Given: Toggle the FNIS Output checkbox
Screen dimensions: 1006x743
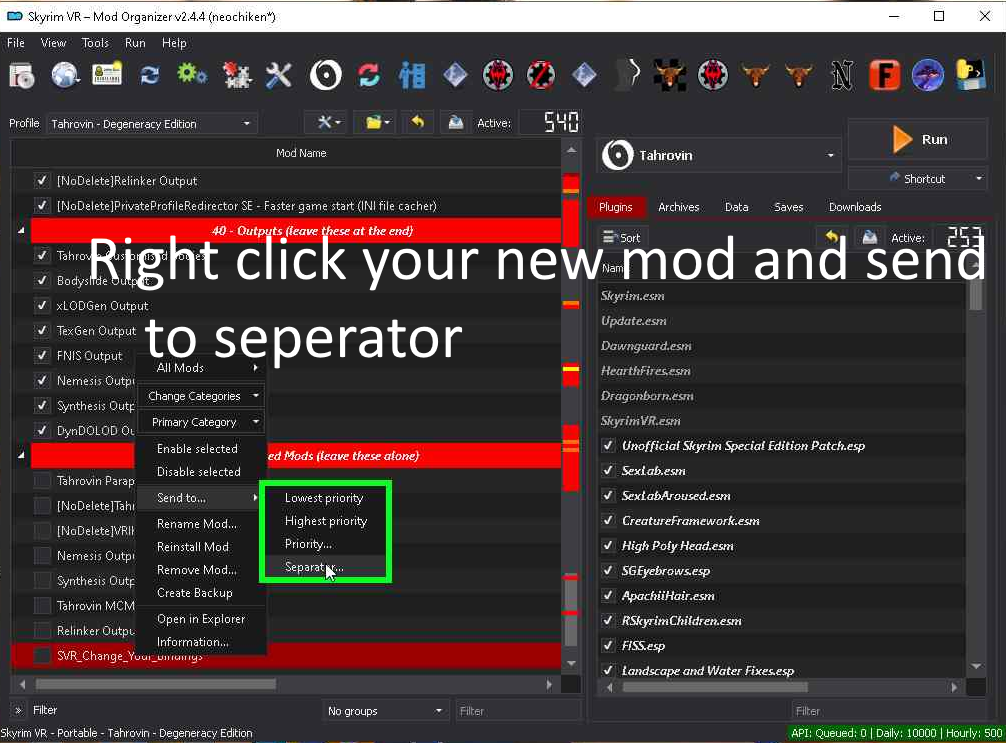Looking at the screenshot, I should click(42, 355).
